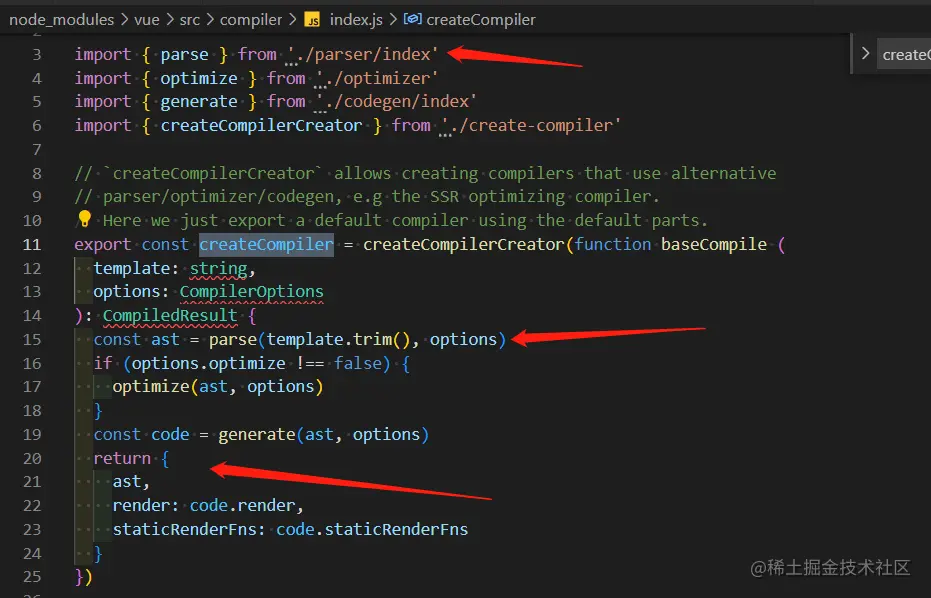Screen dimensions: 931x598
Task: Click node_modules in the breadcrumb path
Action: tap(61, 20)
